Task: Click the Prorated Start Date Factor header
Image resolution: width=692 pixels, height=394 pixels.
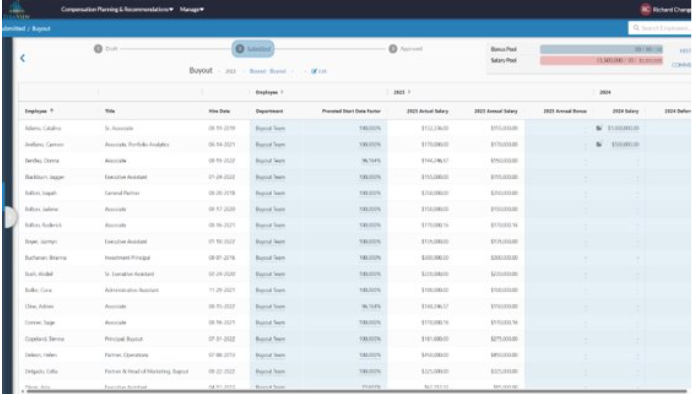Action: tap(351, 111)
